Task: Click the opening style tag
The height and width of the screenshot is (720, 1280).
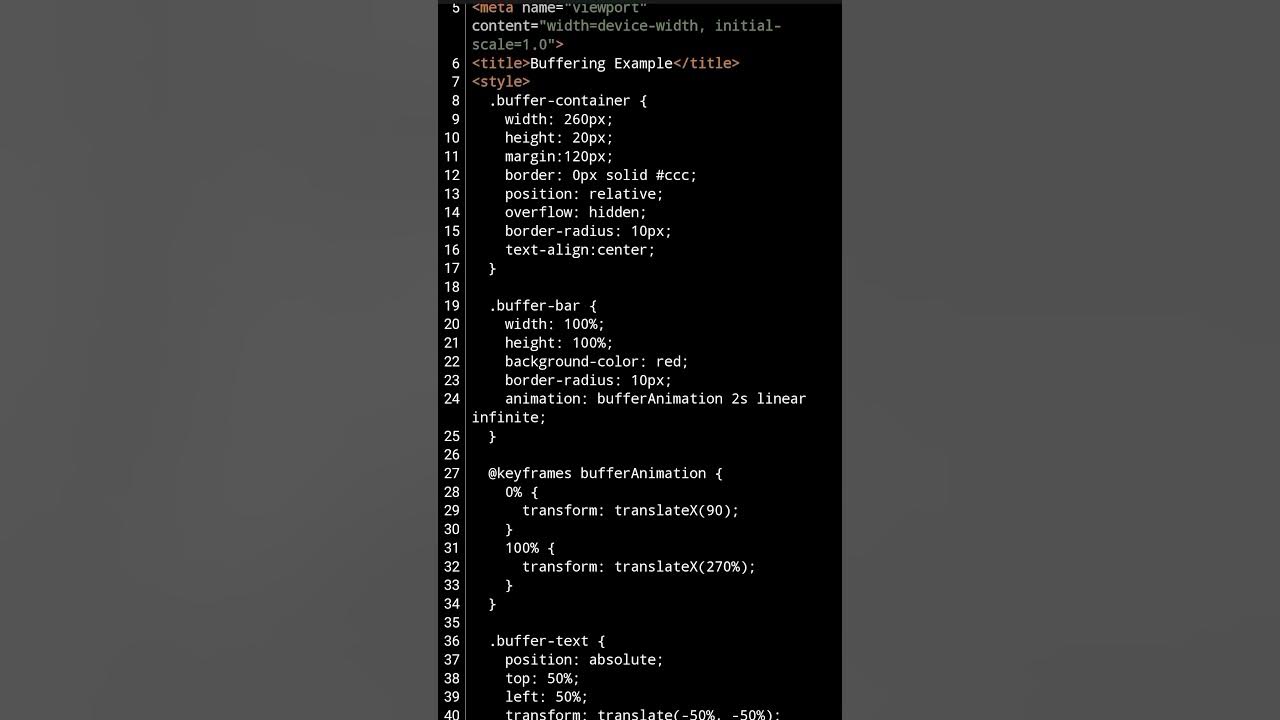Action: tap(500, 82)
